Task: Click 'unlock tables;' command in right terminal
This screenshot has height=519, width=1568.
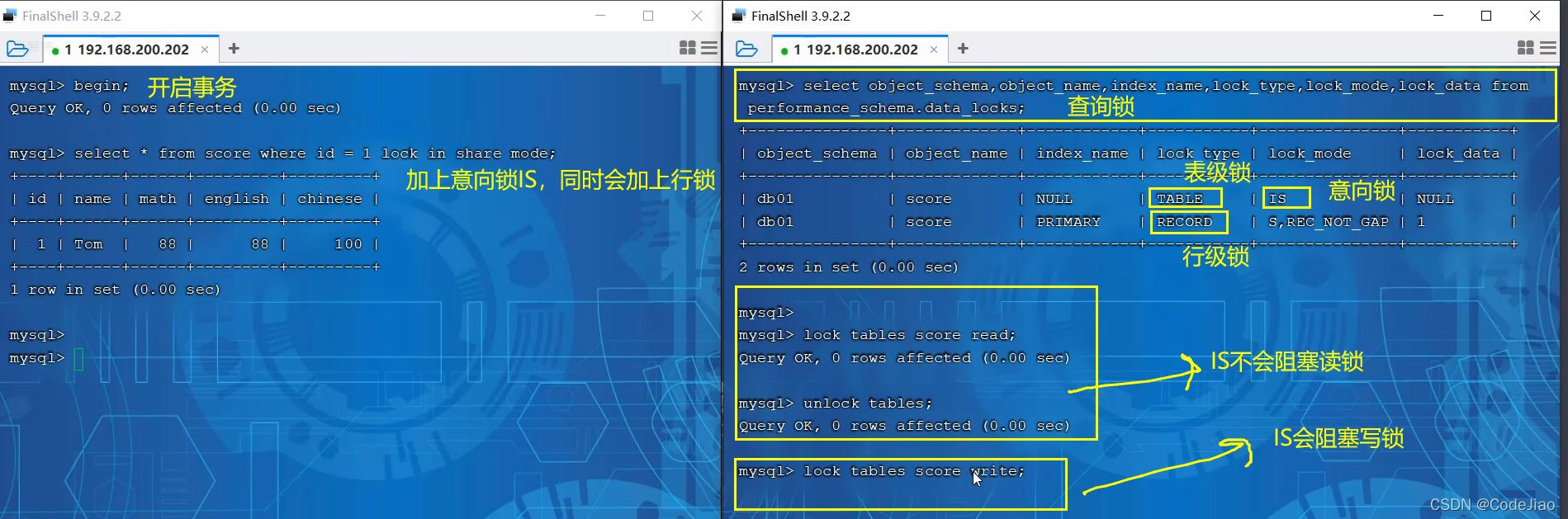Action: [867, 403]
